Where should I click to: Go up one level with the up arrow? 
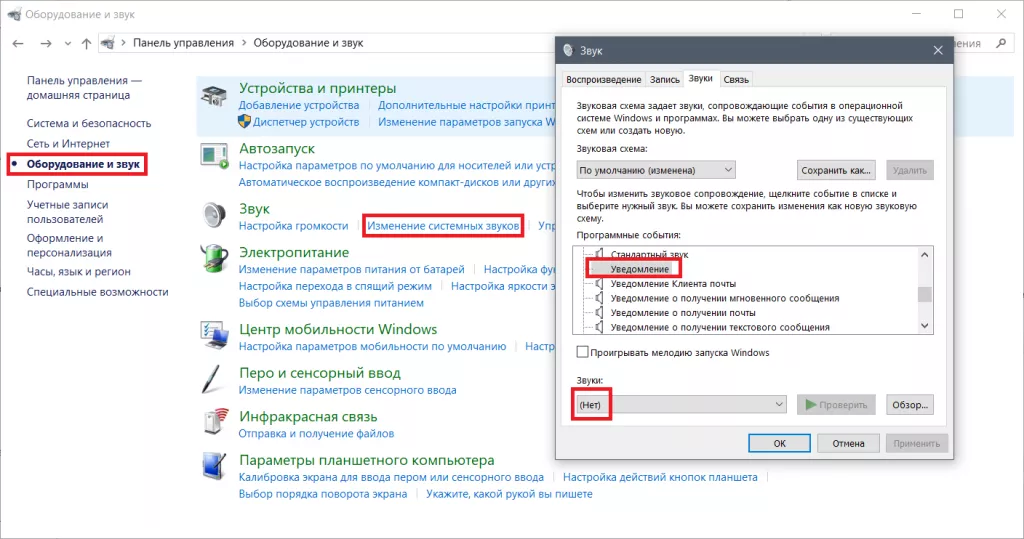[86, 43]
